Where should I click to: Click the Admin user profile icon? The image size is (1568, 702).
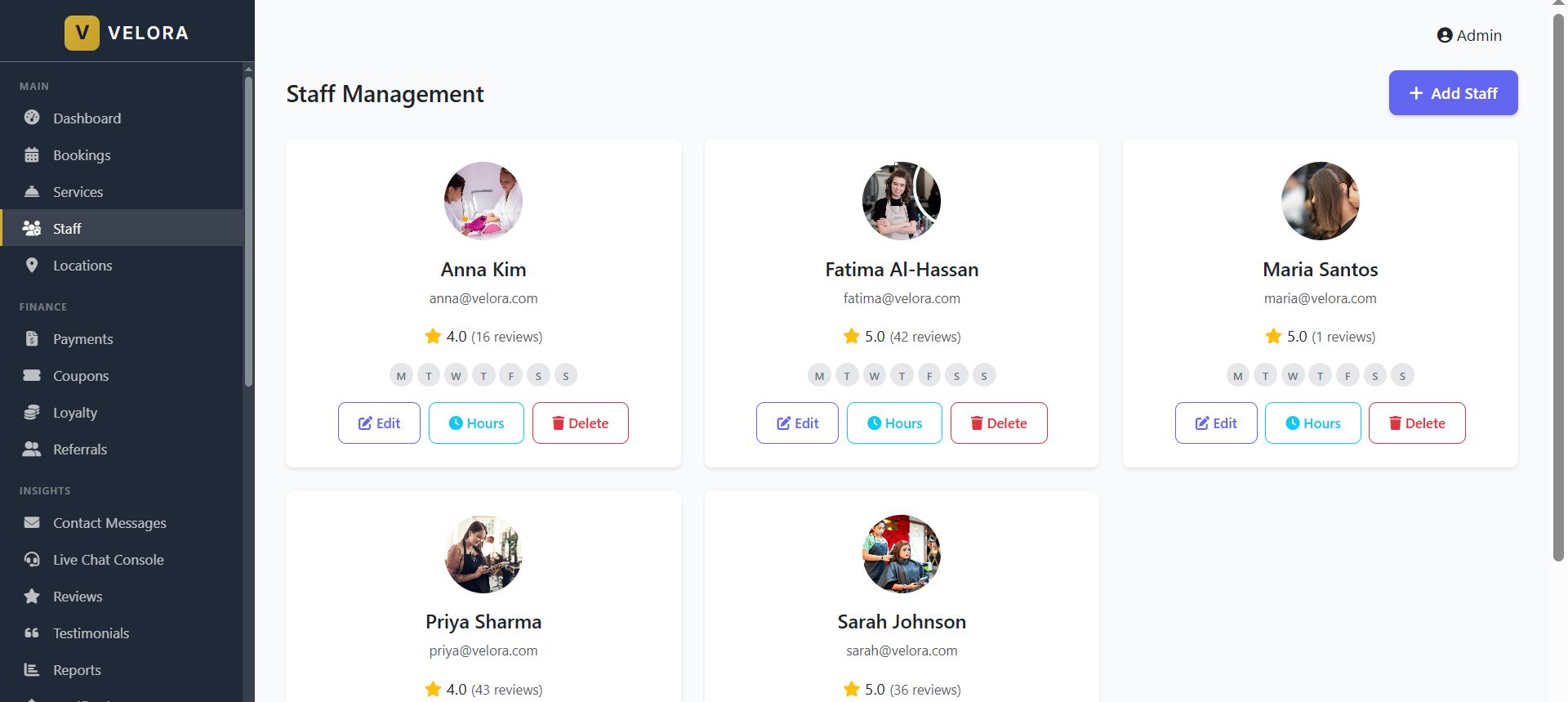point(1445,35)
